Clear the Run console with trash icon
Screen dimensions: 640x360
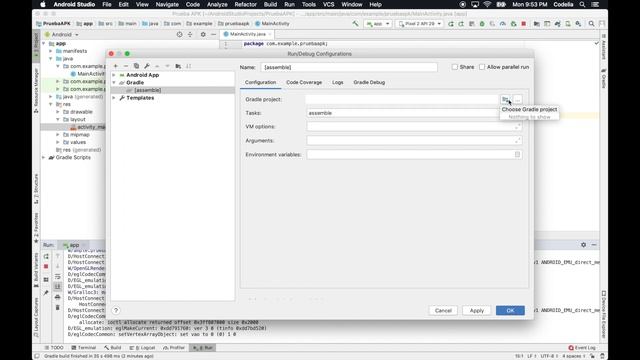(58, 307)
